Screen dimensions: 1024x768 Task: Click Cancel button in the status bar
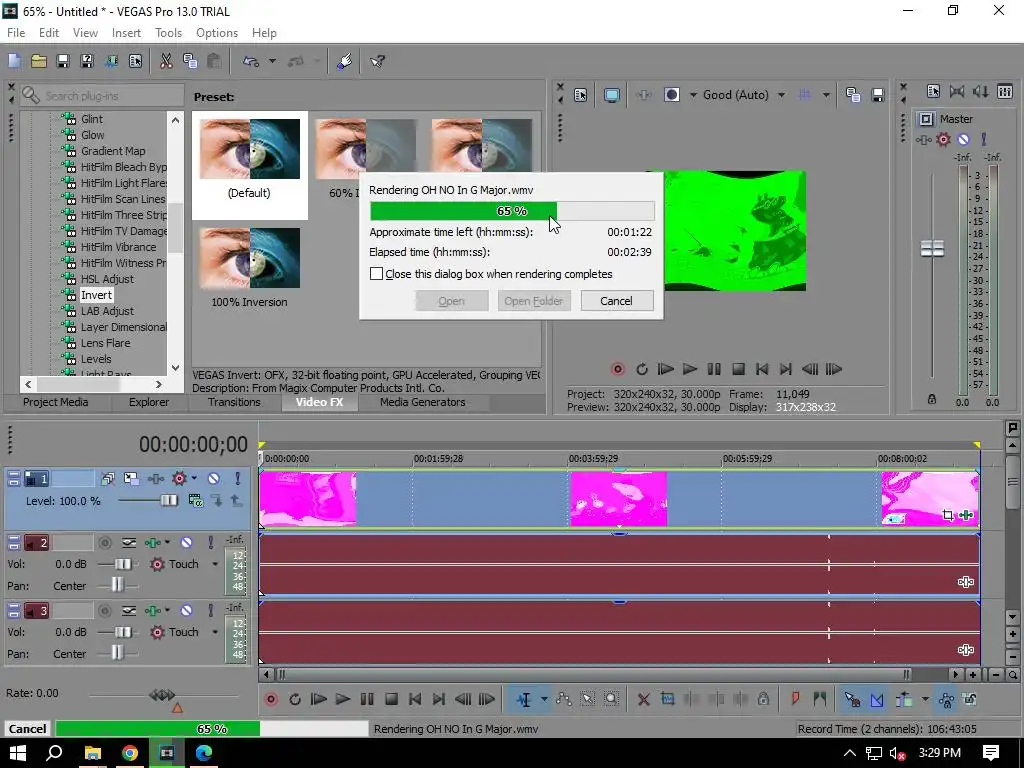[27, 729]
